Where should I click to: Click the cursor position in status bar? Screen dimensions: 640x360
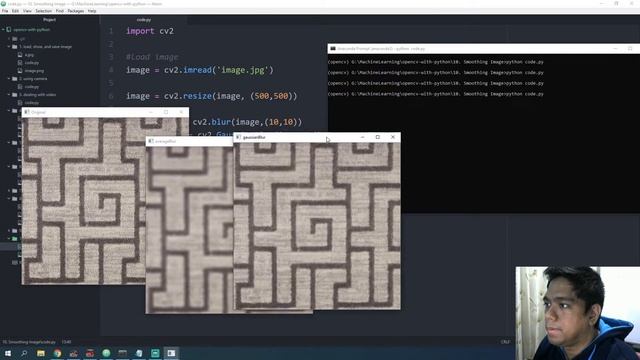pos(67,342)
